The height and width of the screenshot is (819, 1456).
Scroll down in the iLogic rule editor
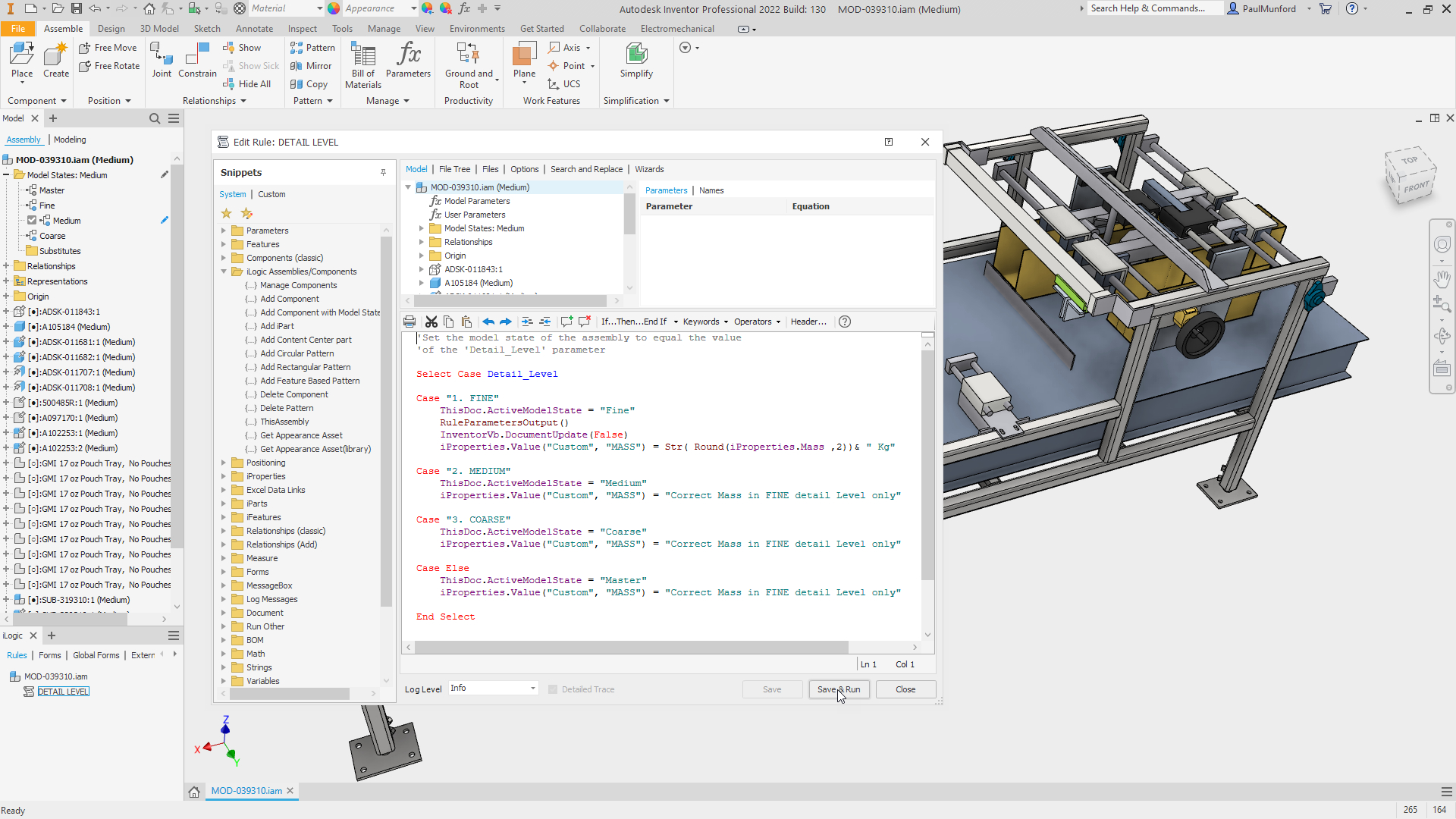click(927, 636)
